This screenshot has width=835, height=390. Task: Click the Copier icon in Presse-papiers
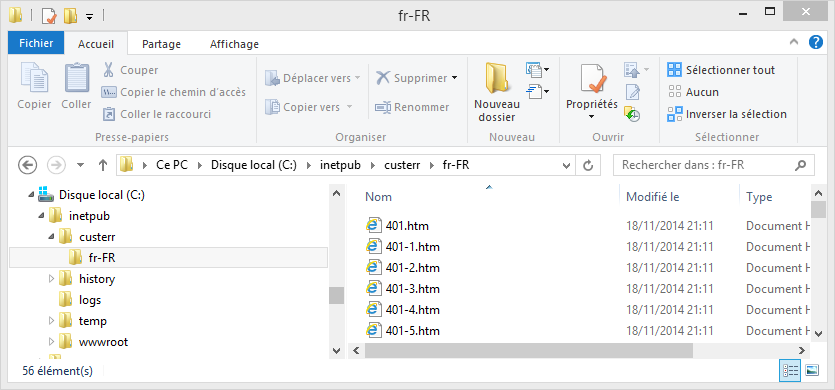tap(34, 78)
